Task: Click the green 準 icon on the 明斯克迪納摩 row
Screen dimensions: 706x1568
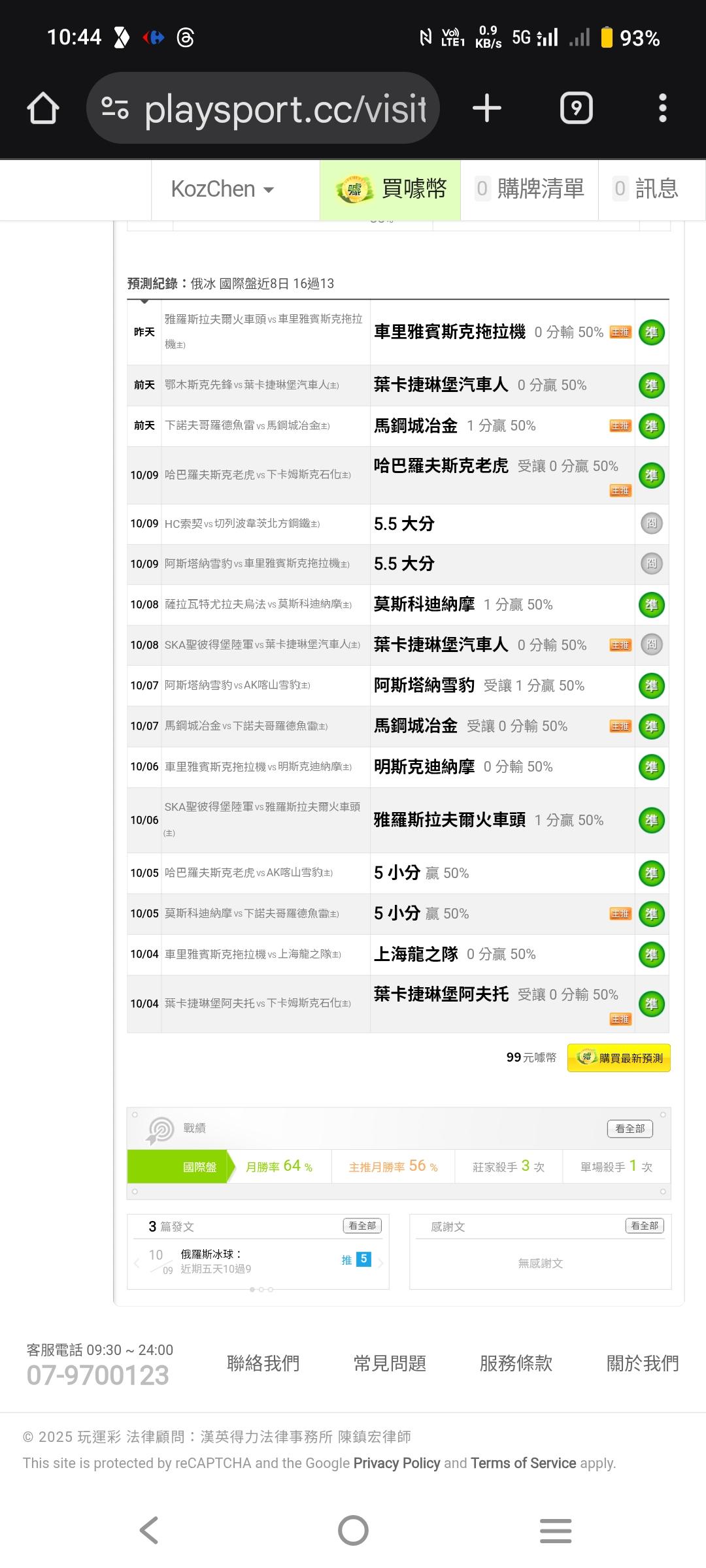Action: click(652, 767)
